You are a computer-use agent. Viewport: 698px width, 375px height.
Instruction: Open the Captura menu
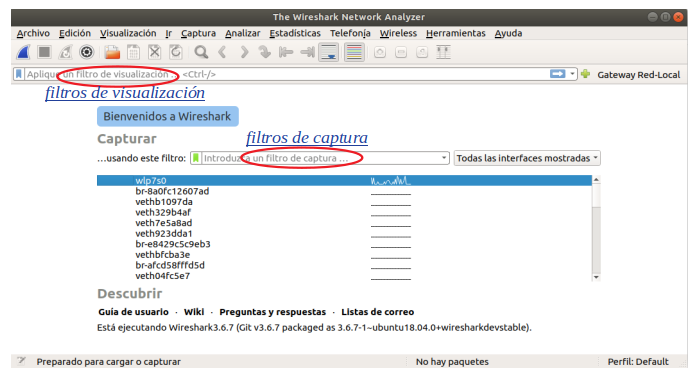click(x=198, y=33)
